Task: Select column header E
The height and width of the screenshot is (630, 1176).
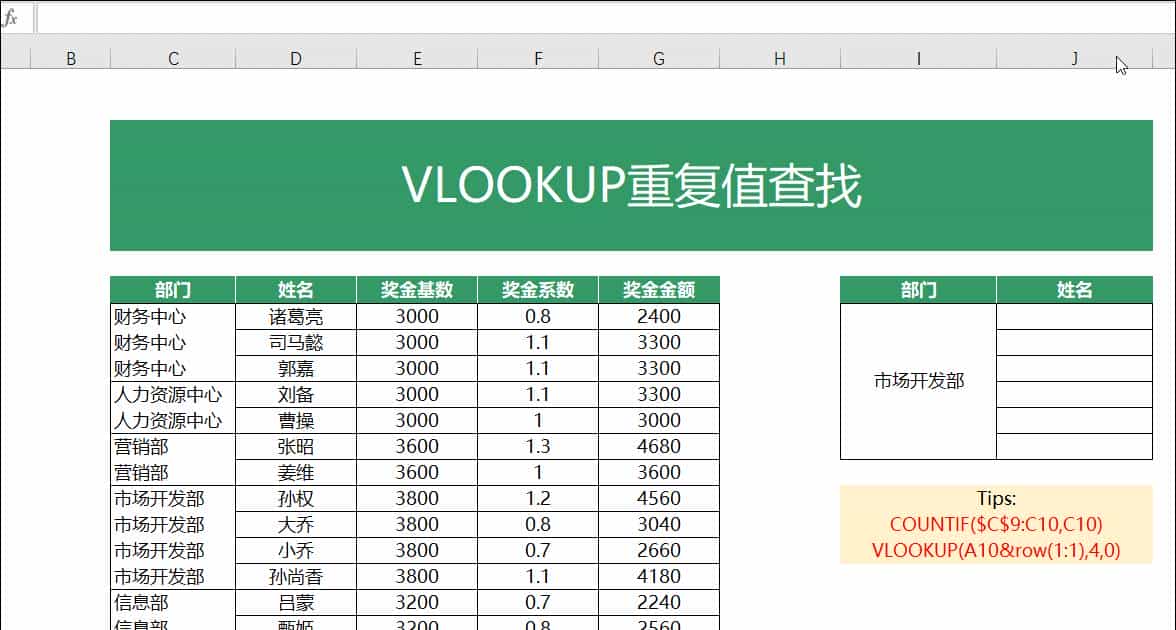Action: tap(417, 58)
